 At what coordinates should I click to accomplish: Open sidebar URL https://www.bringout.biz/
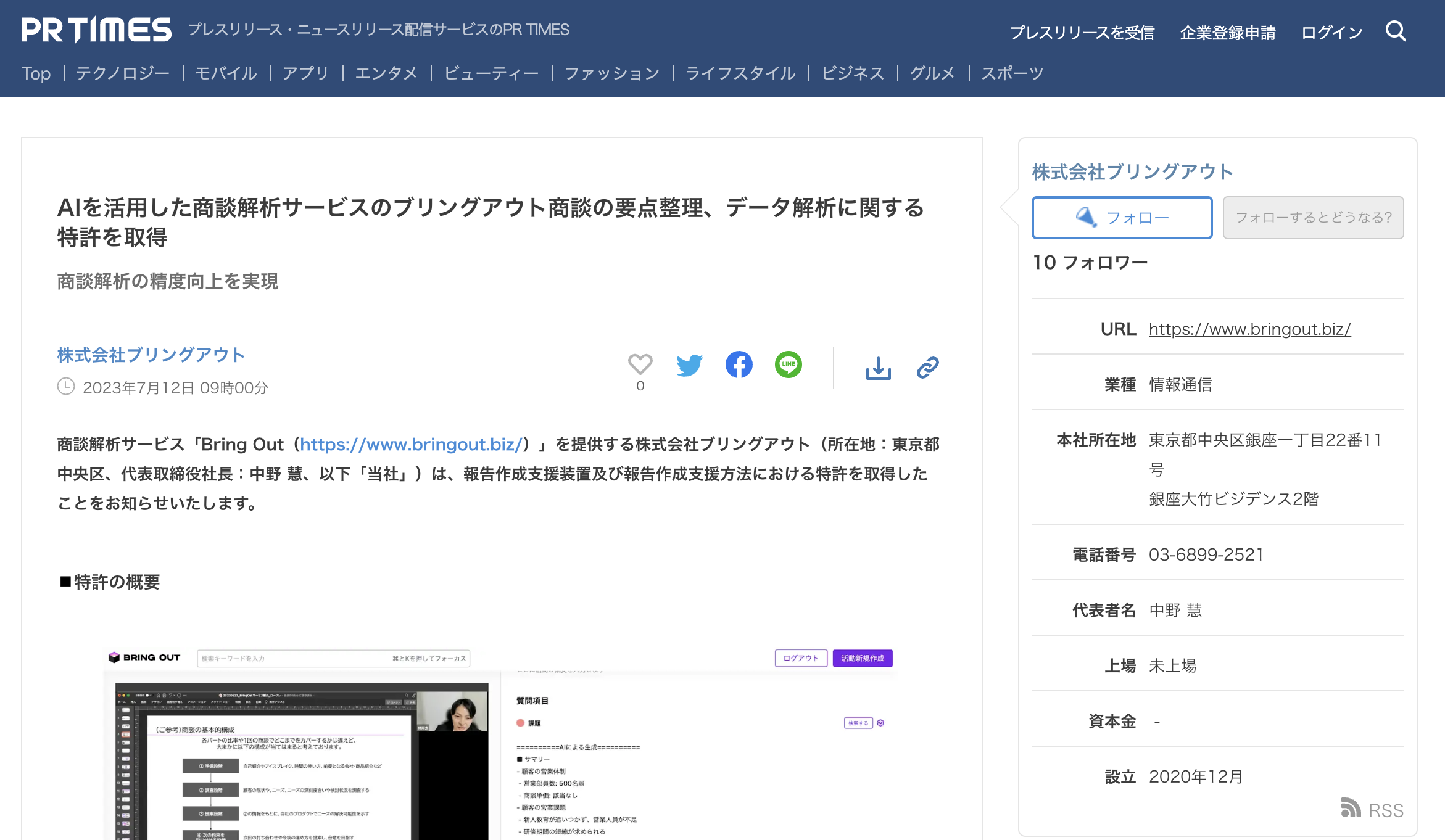coord(1250,329)
